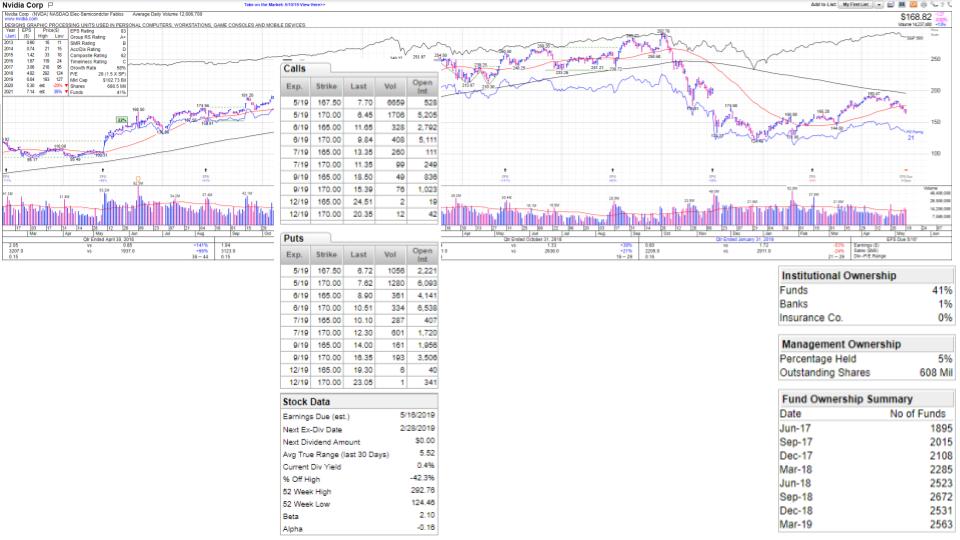The height and width of the screenshot is (540, 960).
Task: Select the call last price 7.70
Action: click(x=364, y=103)
